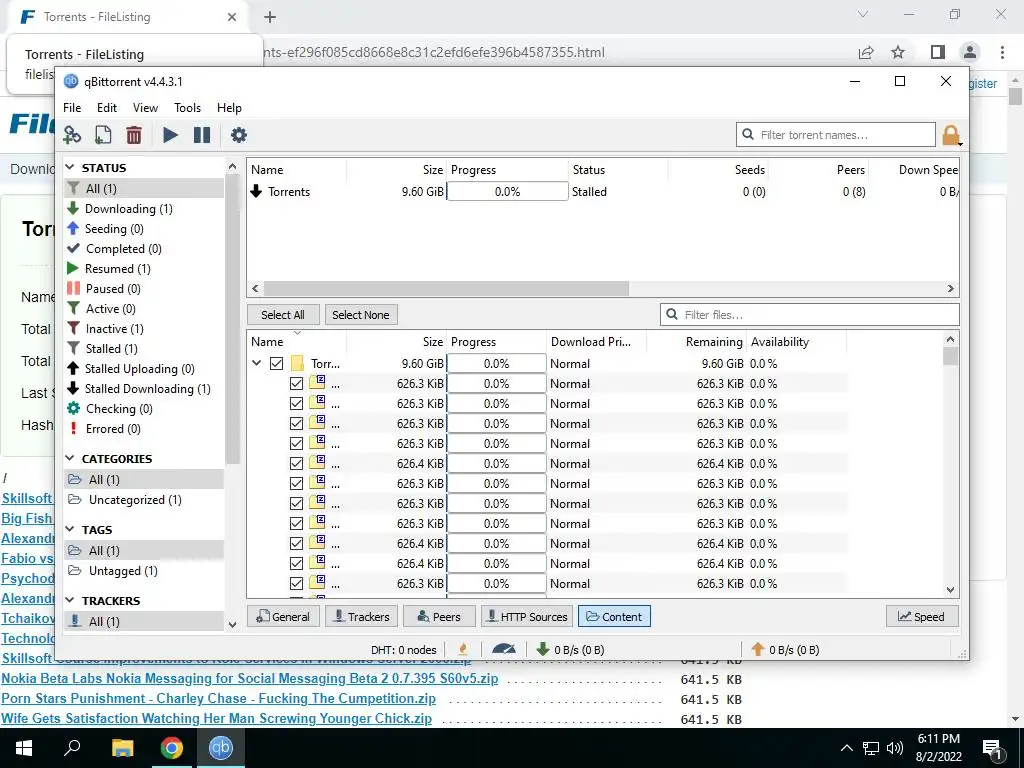
Task: Open the Chrome tab search chevron
Action: (863, 14)
